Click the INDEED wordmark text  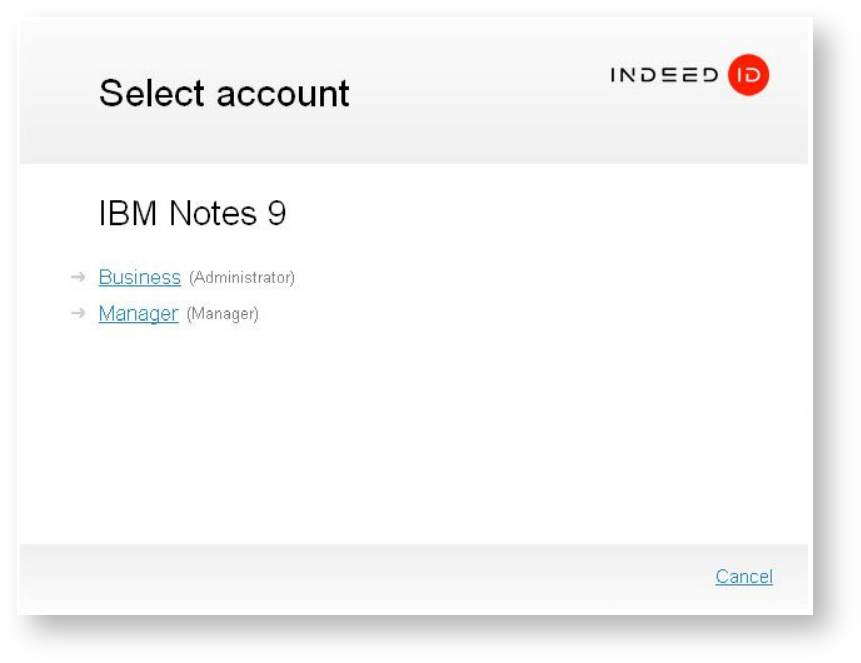[664, 76]
